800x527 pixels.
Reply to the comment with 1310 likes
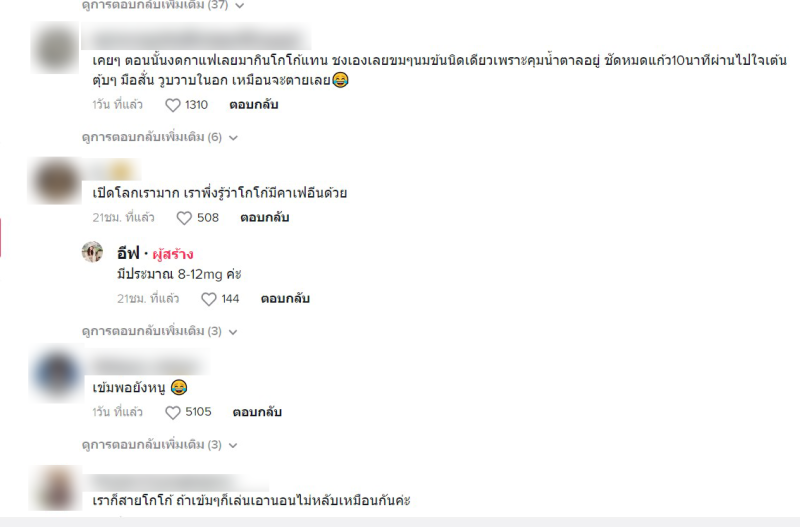click(254, 105)
